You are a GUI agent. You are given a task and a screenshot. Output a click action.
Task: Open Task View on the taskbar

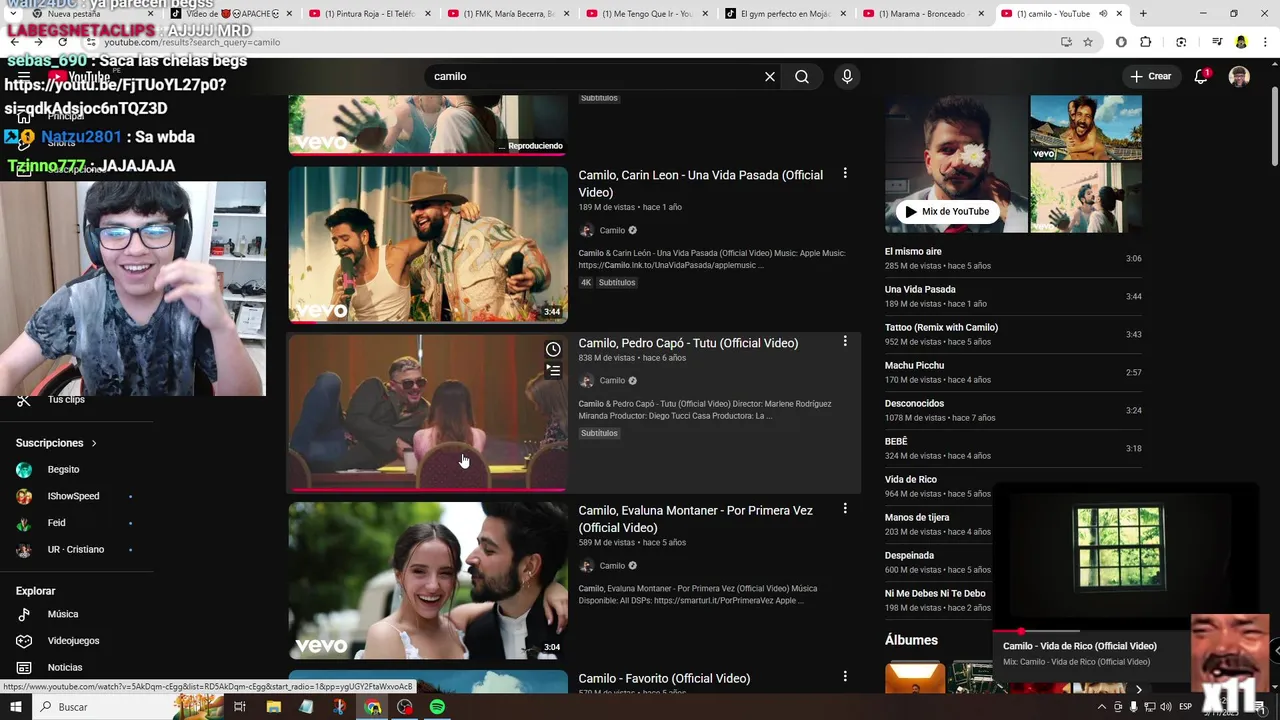point(240,707)
